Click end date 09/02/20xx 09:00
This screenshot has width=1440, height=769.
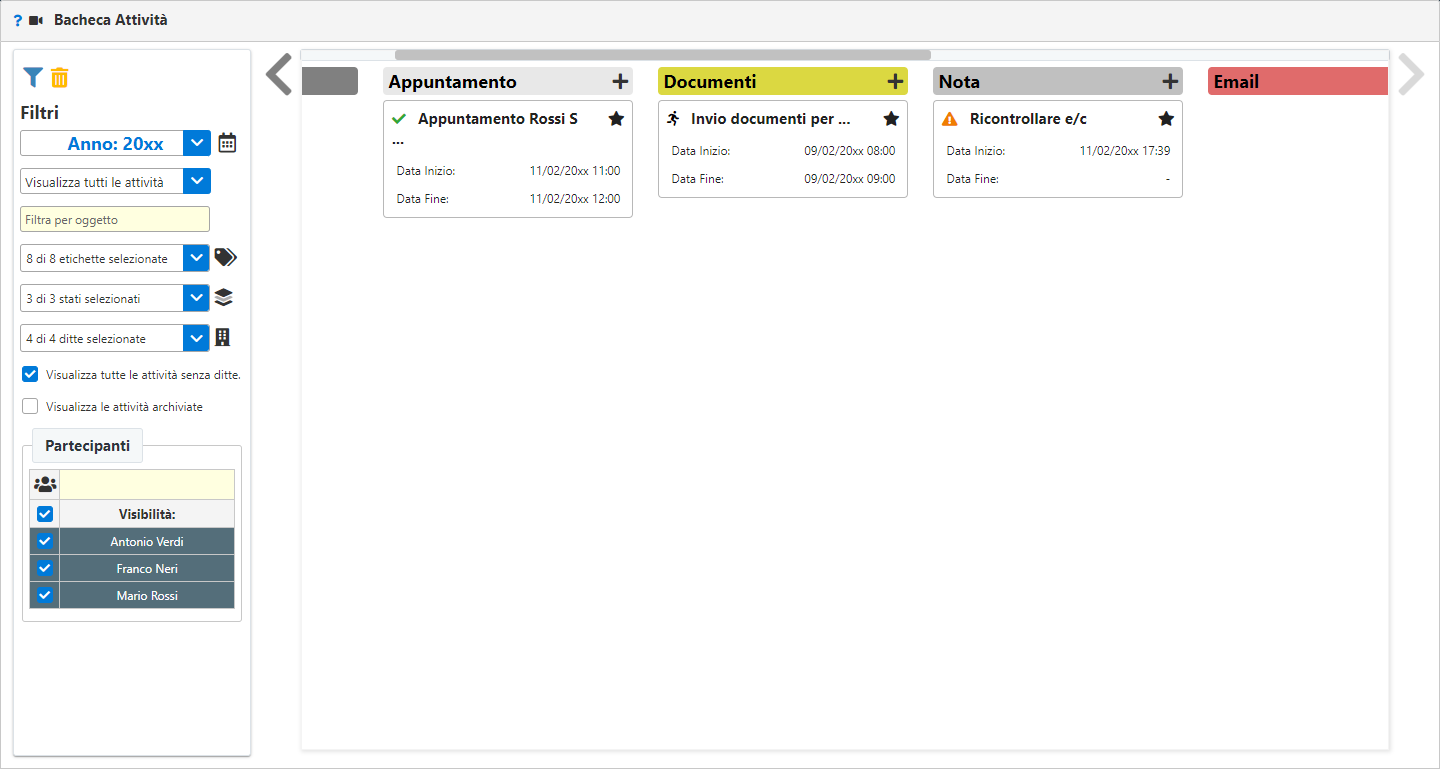coord(850,179)
